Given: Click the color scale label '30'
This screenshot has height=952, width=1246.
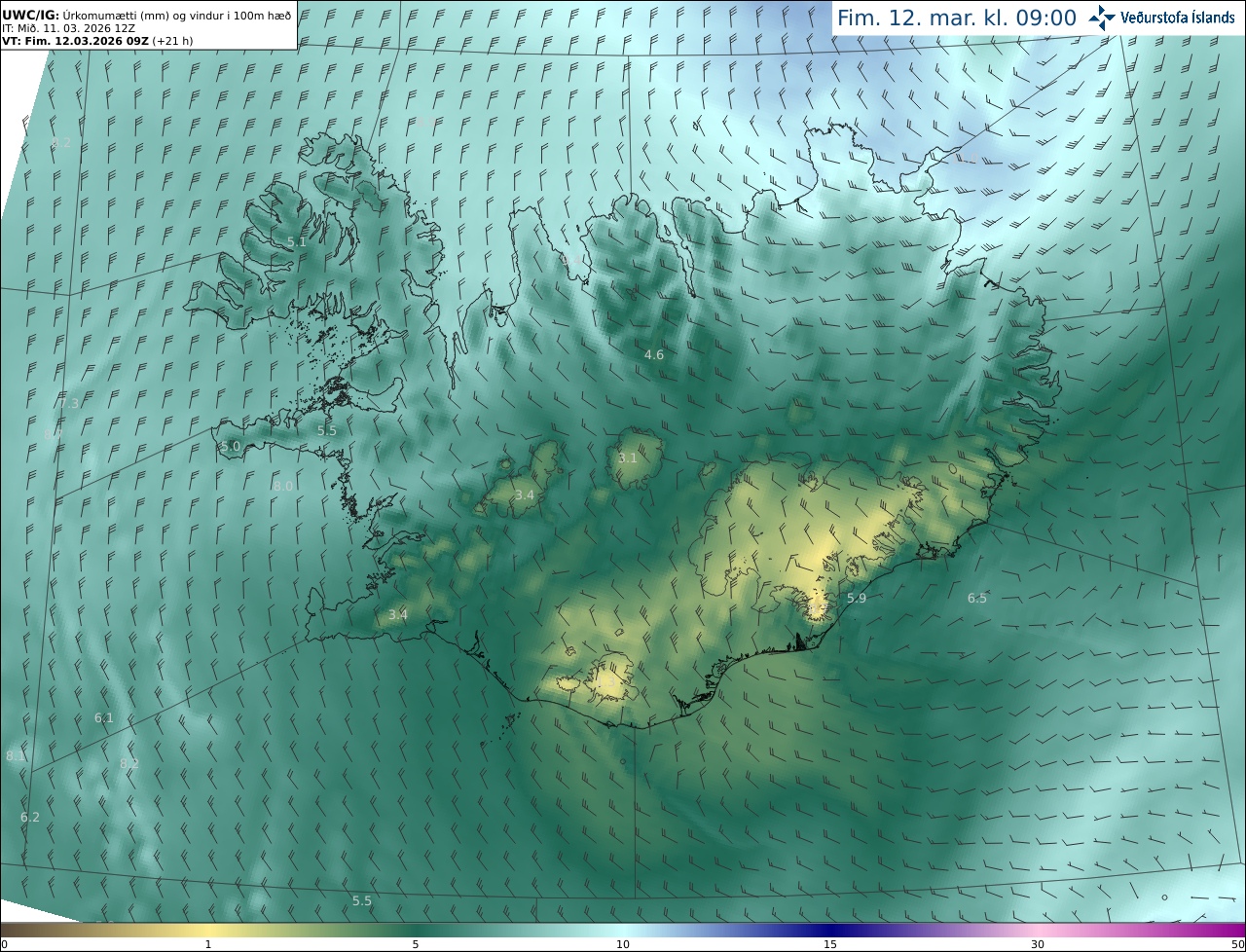Looking at the screenshot, I should [1038, 944].
